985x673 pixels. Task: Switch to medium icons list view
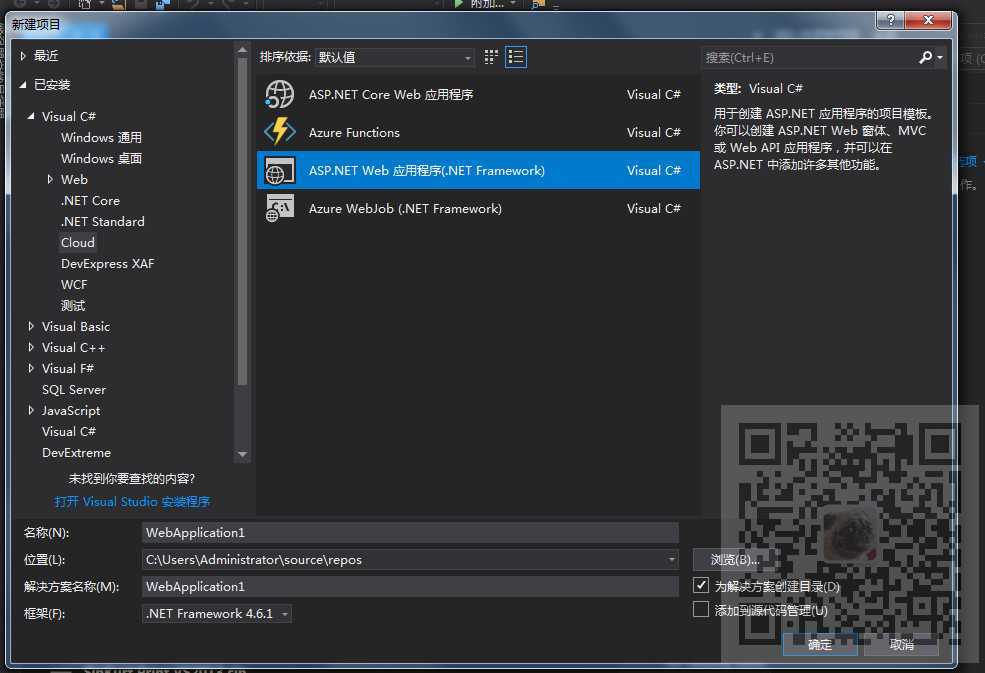516,57
